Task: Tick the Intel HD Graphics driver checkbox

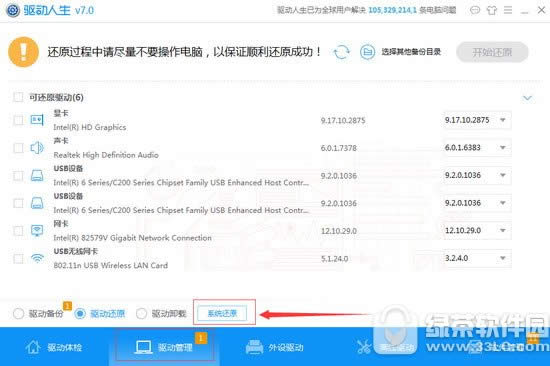Action: click(x=18, y=120)
